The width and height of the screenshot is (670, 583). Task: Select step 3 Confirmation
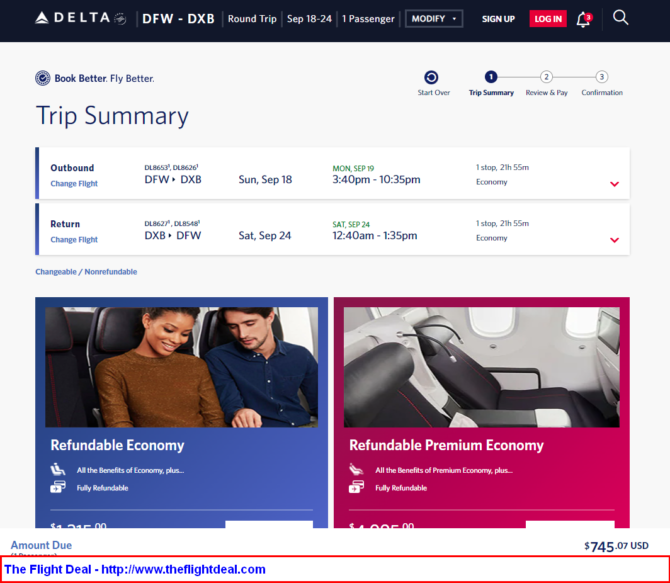602,77
